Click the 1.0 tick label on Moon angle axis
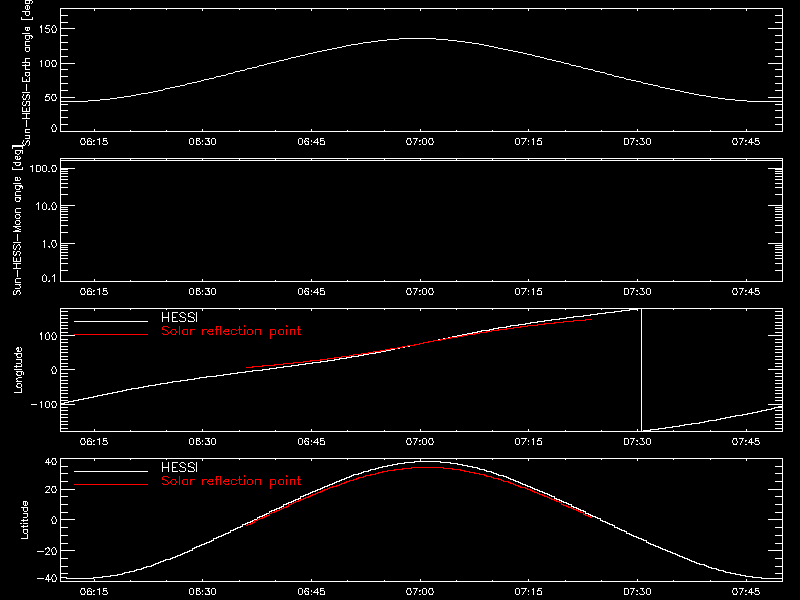Viewport: 800px width, 600px height. click(x=49, y=244)
